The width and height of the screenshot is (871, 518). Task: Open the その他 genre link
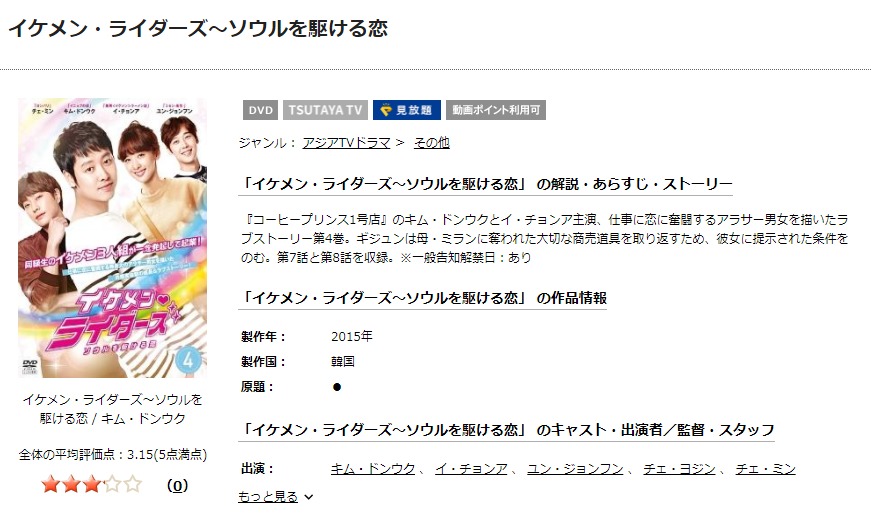click(x=432, y=143)
